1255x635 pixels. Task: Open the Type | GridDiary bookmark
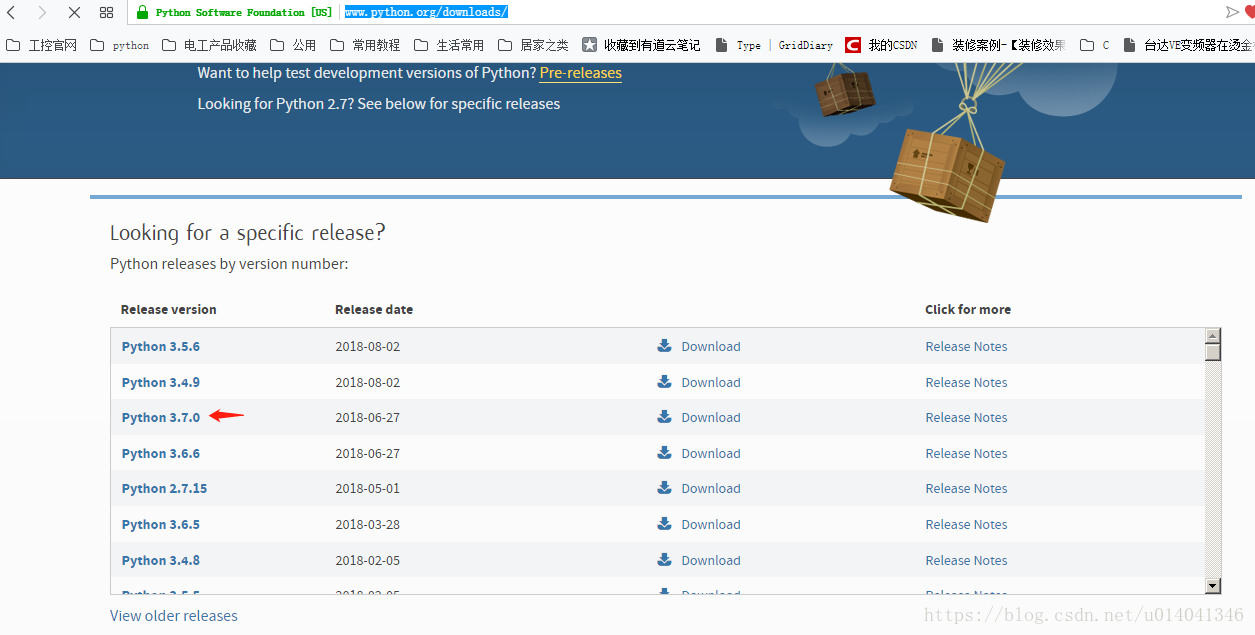pyautogui.click(x=773, y=45)
